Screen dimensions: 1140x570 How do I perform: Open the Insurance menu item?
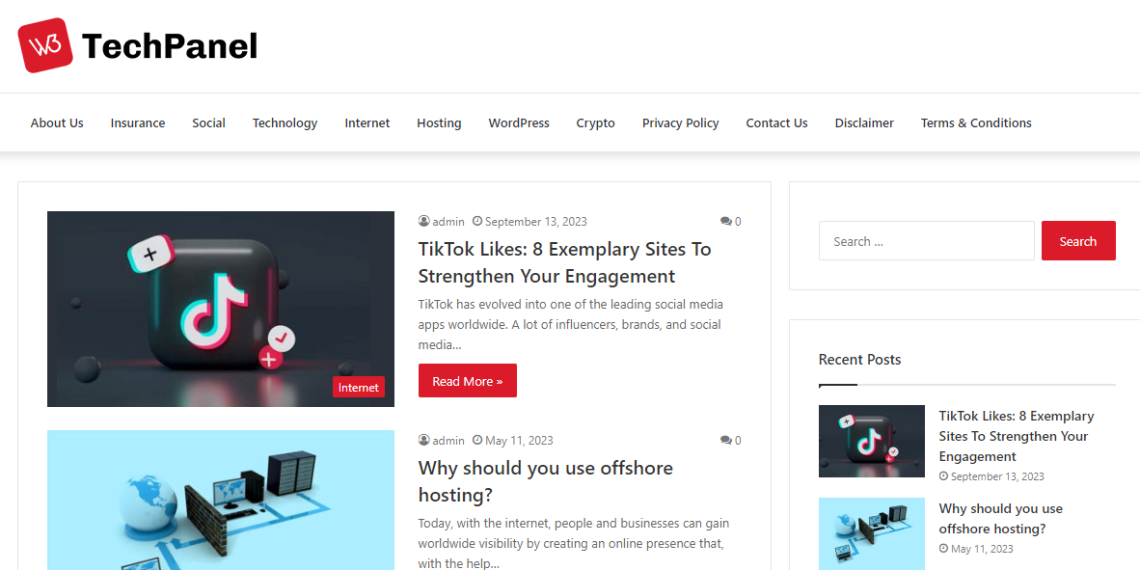(x=137, y=123)
